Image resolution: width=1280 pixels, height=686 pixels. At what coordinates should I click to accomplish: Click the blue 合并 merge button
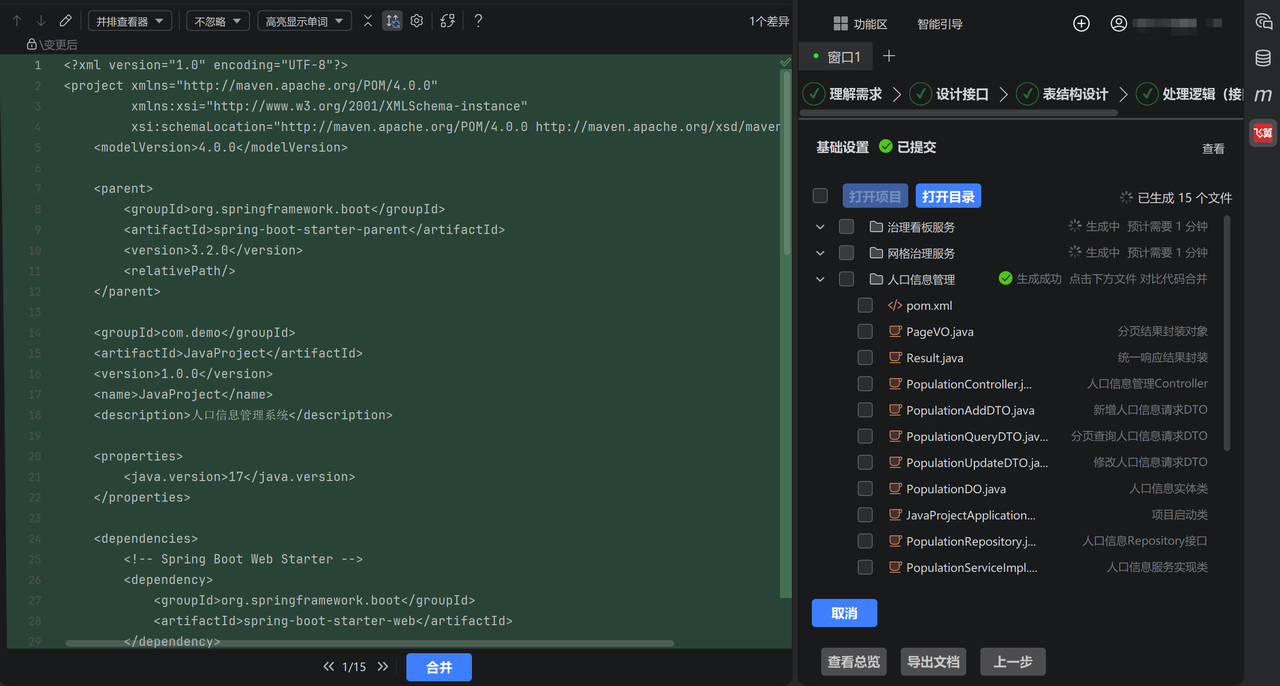pyautogui.click(x=439, y=667)
